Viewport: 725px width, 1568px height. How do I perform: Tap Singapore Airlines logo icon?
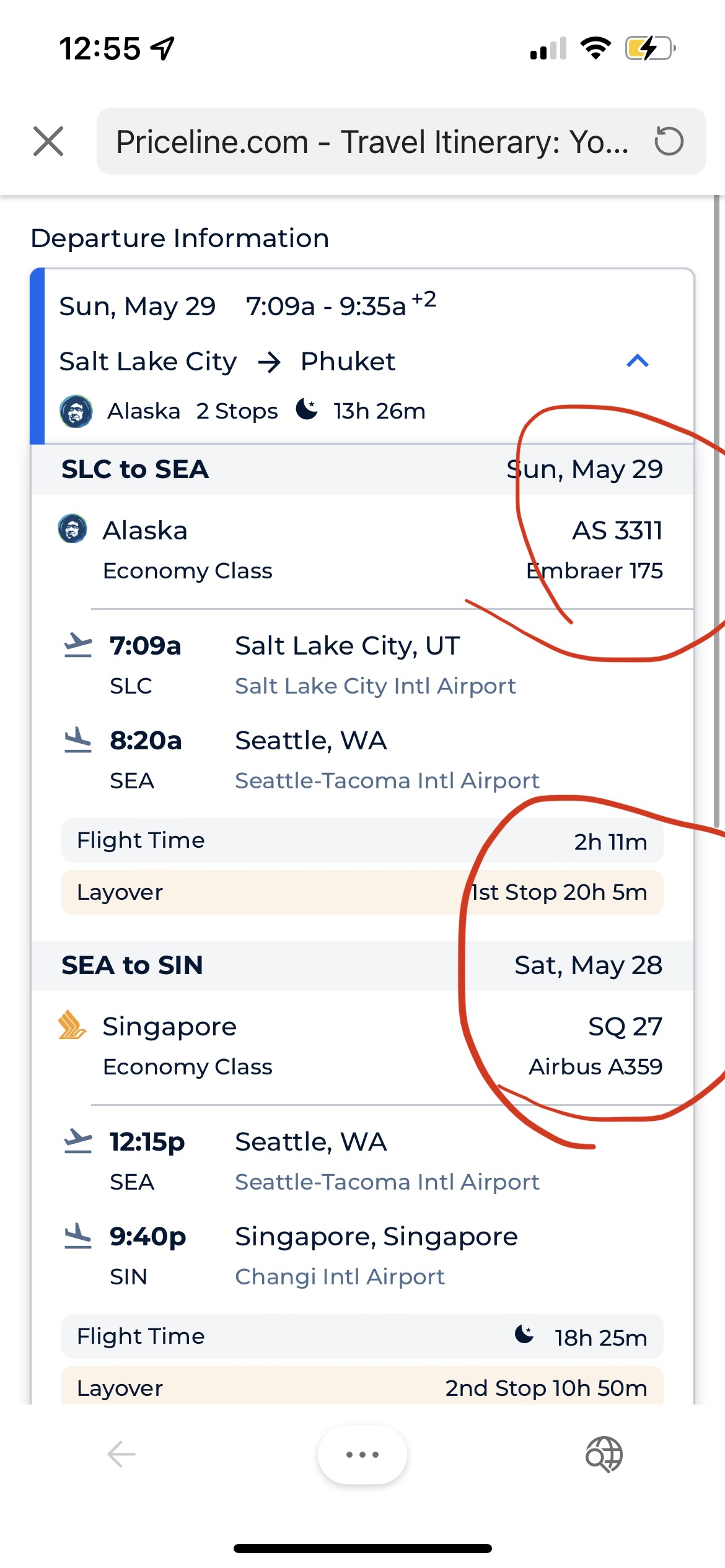(x=72, y=1026)
